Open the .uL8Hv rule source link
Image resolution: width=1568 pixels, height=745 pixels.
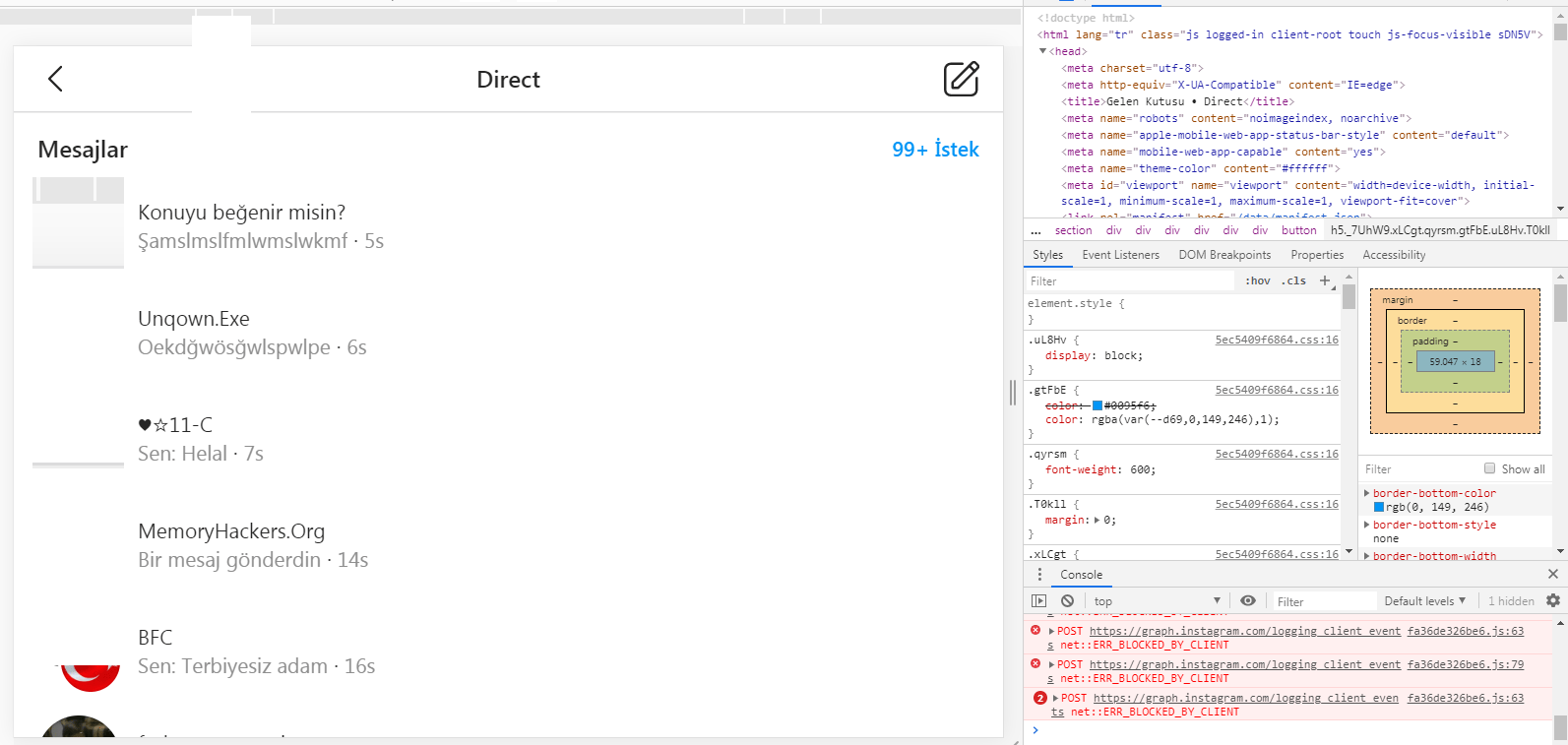pos(1277,340)
